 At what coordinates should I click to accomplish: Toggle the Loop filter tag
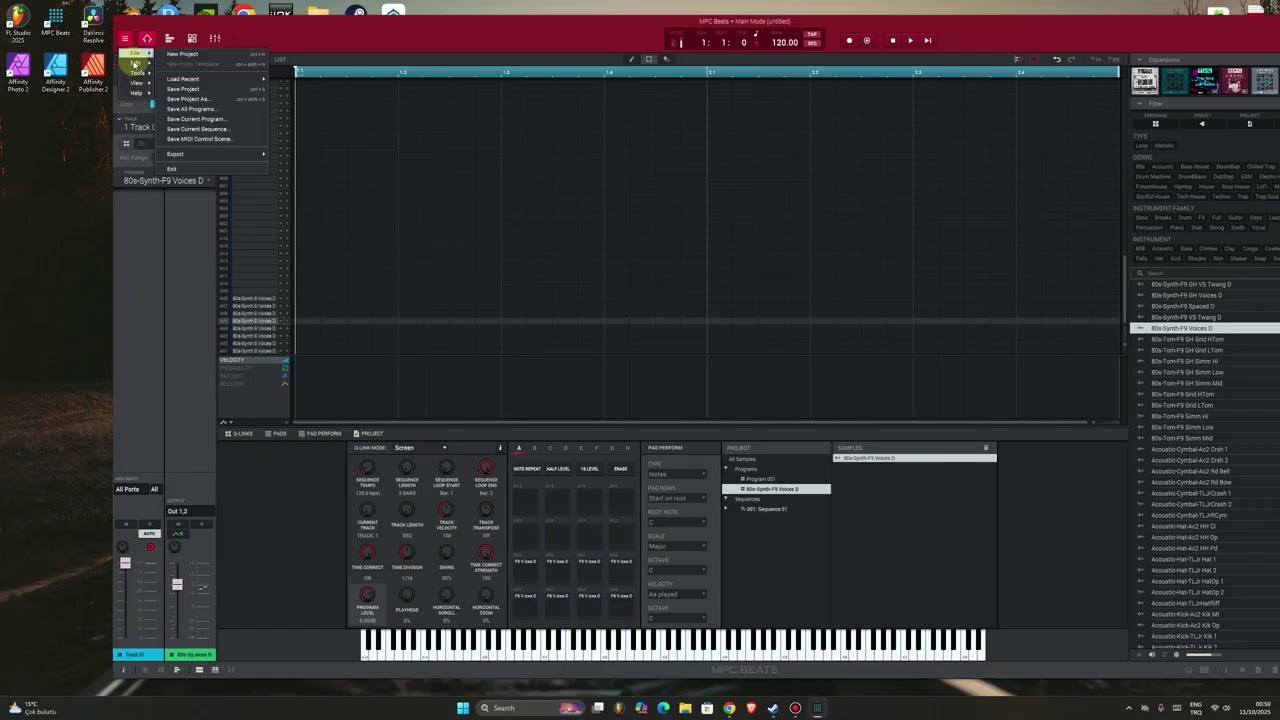point(1141,146)
